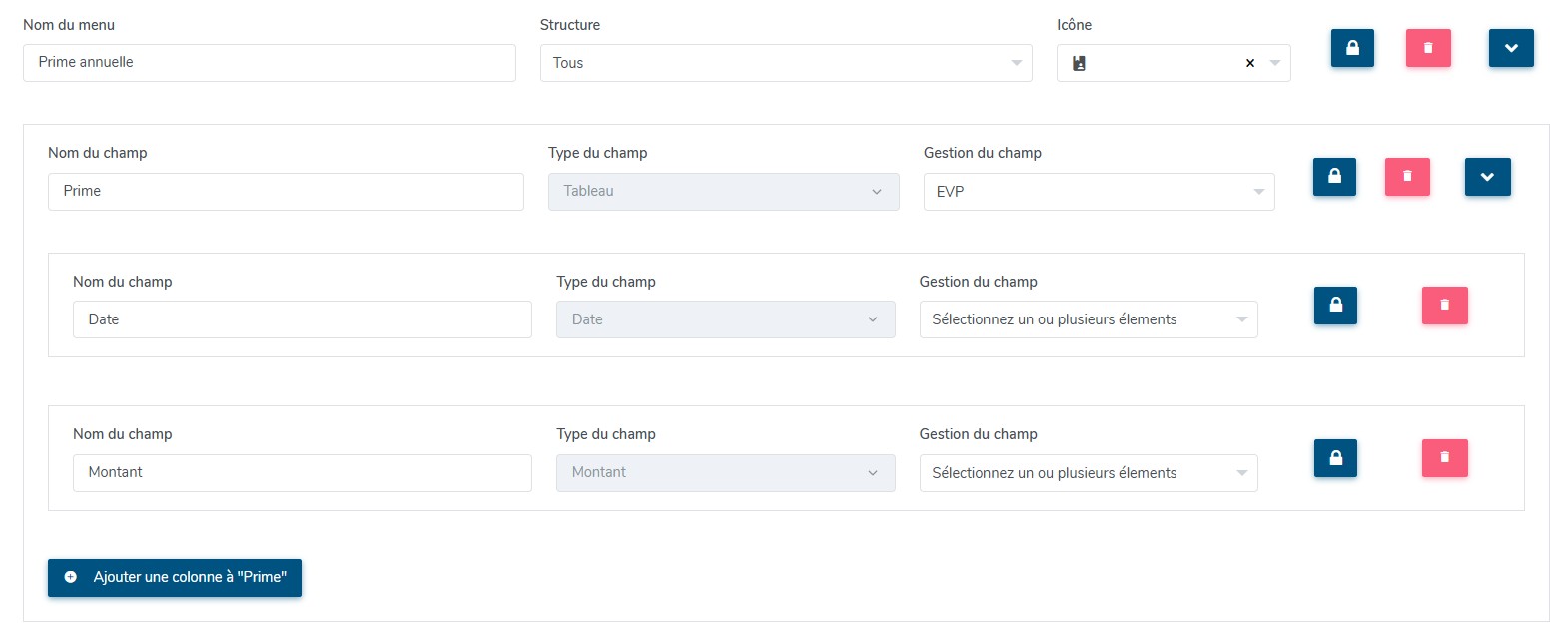The height and width of the screenshot is (636, 1568).
Task: Collapse the Prime annuelle menu section
Action: [x=1511, y=48]
